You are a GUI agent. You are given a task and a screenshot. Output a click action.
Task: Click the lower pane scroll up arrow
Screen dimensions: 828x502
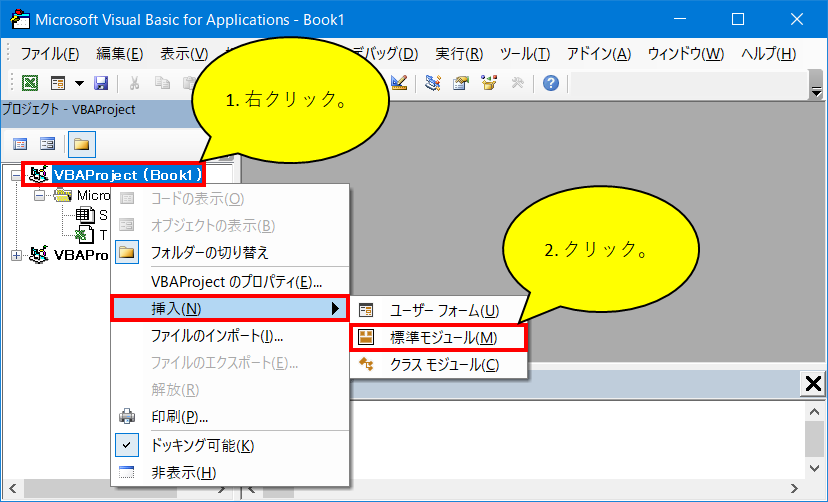[x=814, y=411]
